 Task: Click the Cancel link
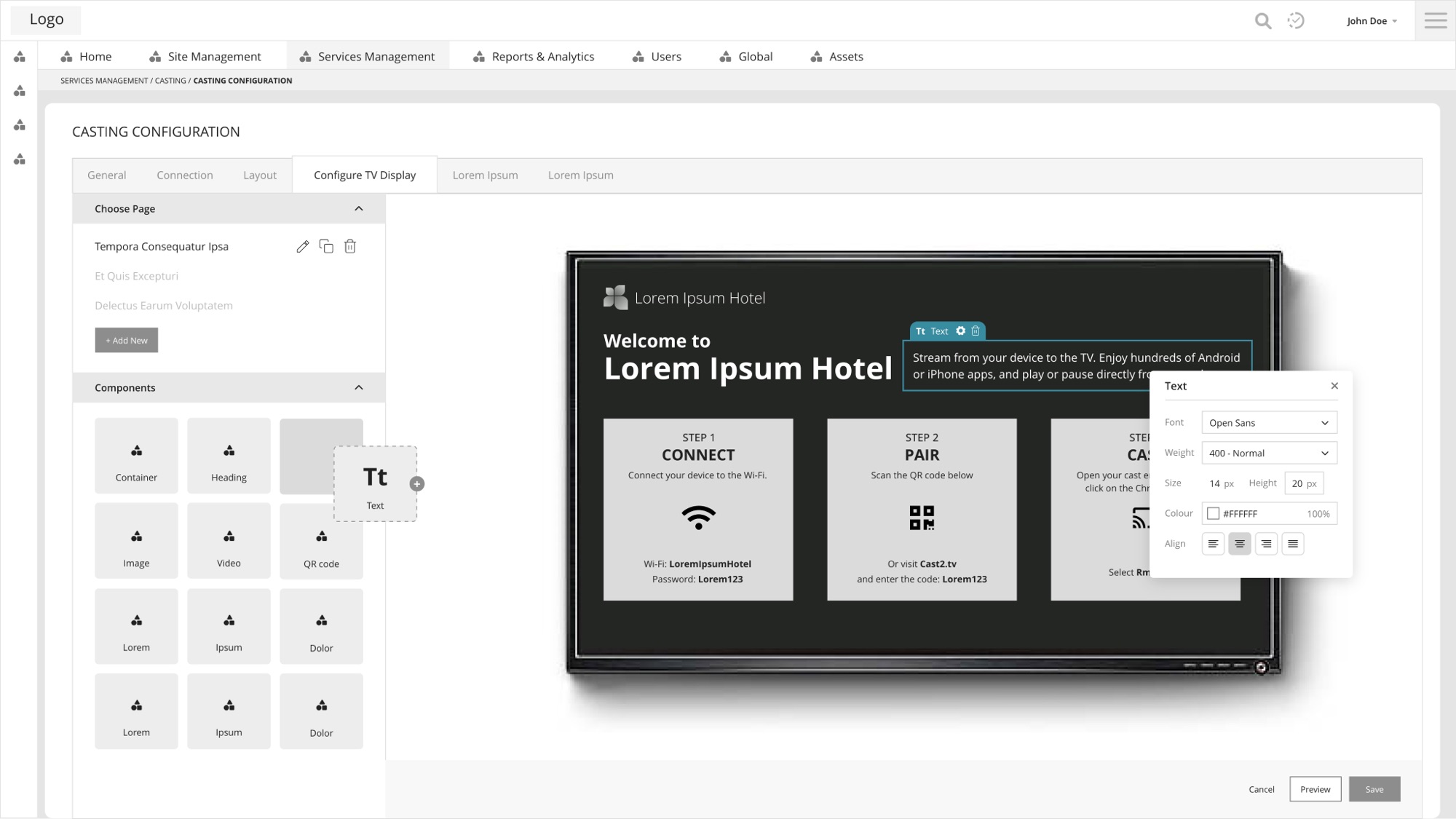[1262, 790]
